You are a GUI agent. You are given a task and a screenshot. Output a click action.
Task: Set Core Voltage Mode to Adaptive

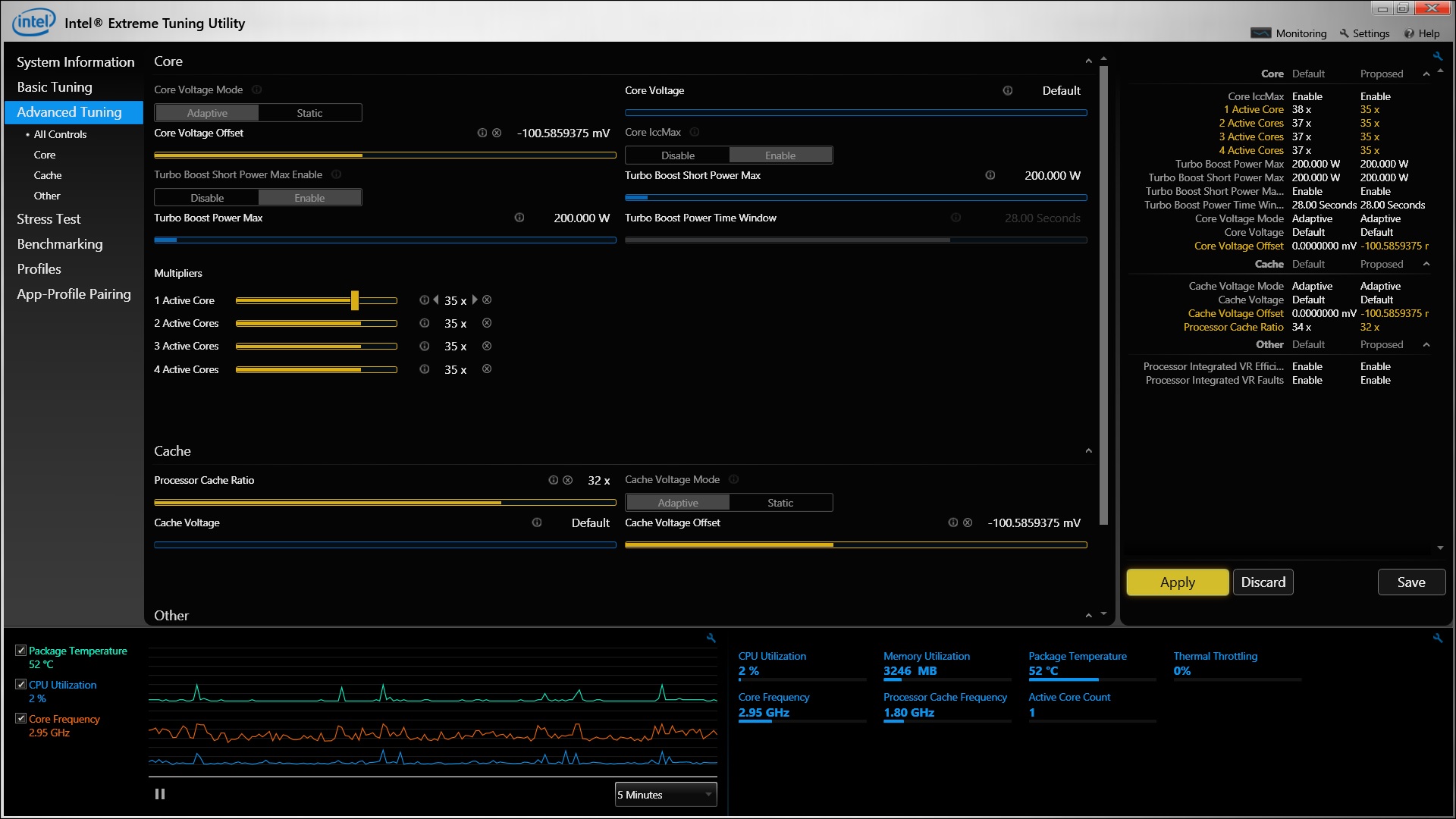pyautogui.click(x=207, y=113)
